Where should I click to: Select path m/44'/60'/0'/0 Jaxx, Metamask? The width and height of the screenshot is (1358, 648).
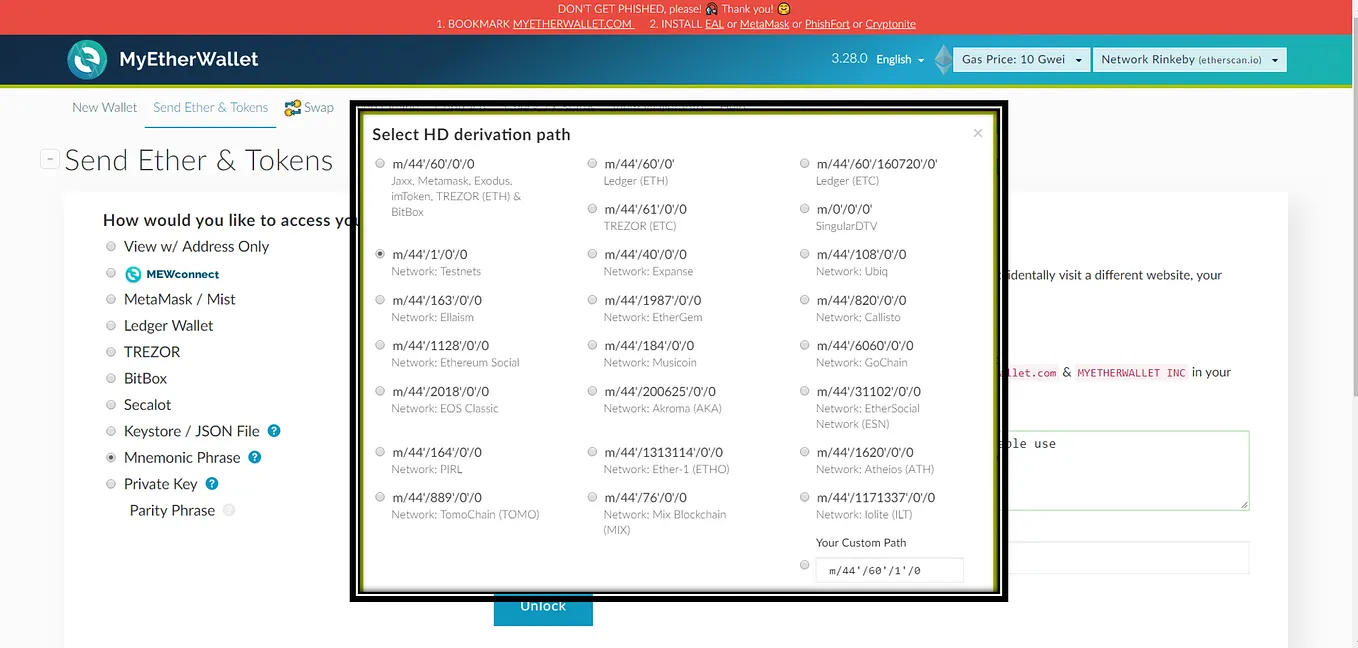pos(379,163)
